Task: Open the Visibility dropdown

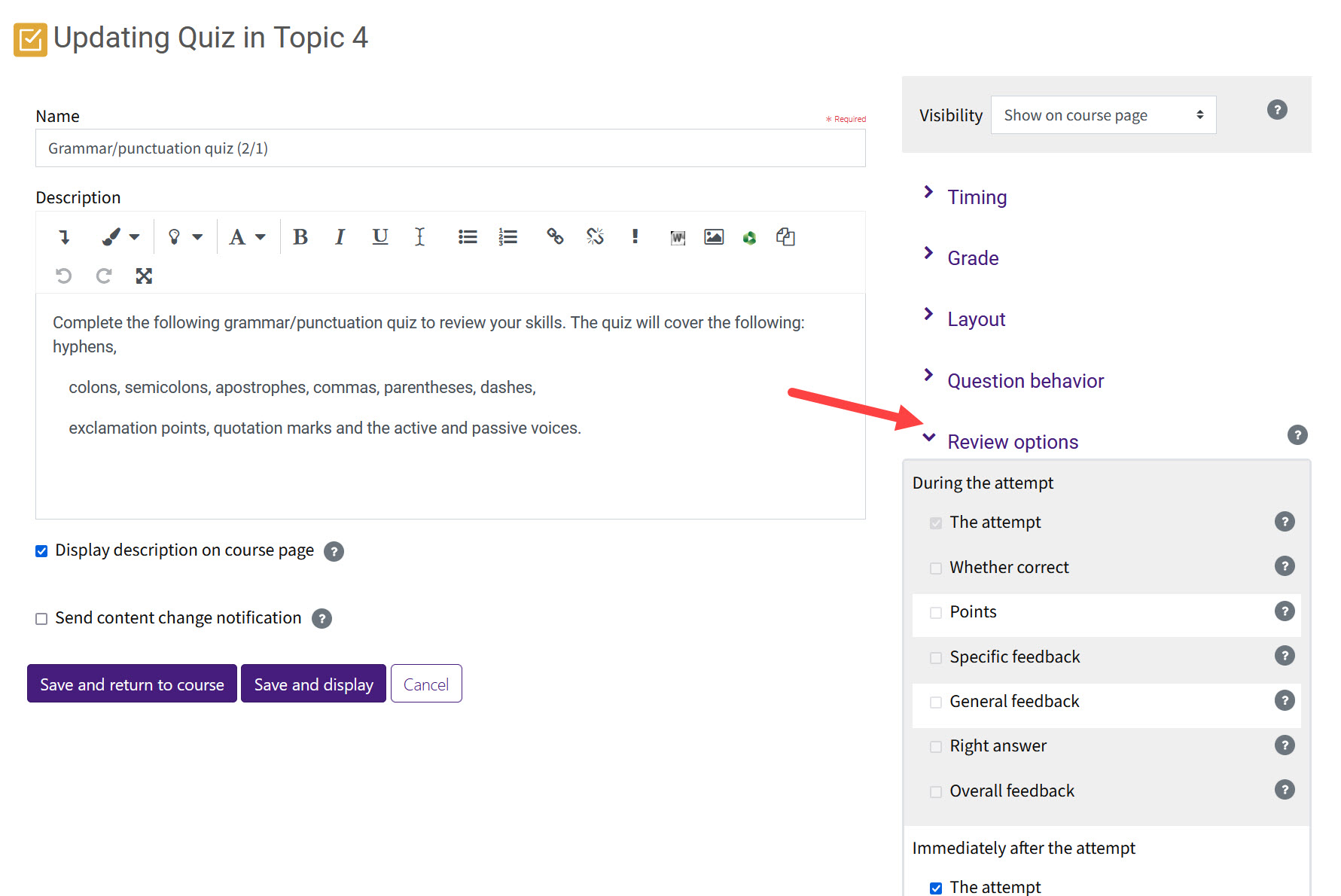Action: tap(1103, 115)
